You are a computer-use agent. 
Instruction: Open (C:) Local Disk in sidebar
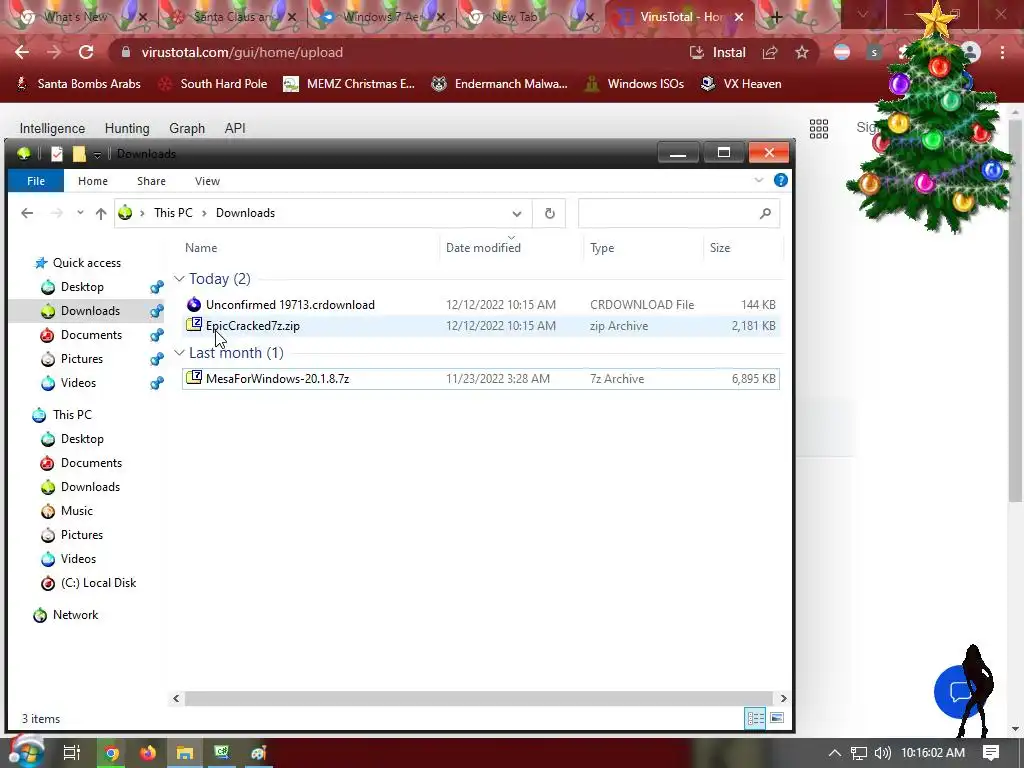click(98, 583)
